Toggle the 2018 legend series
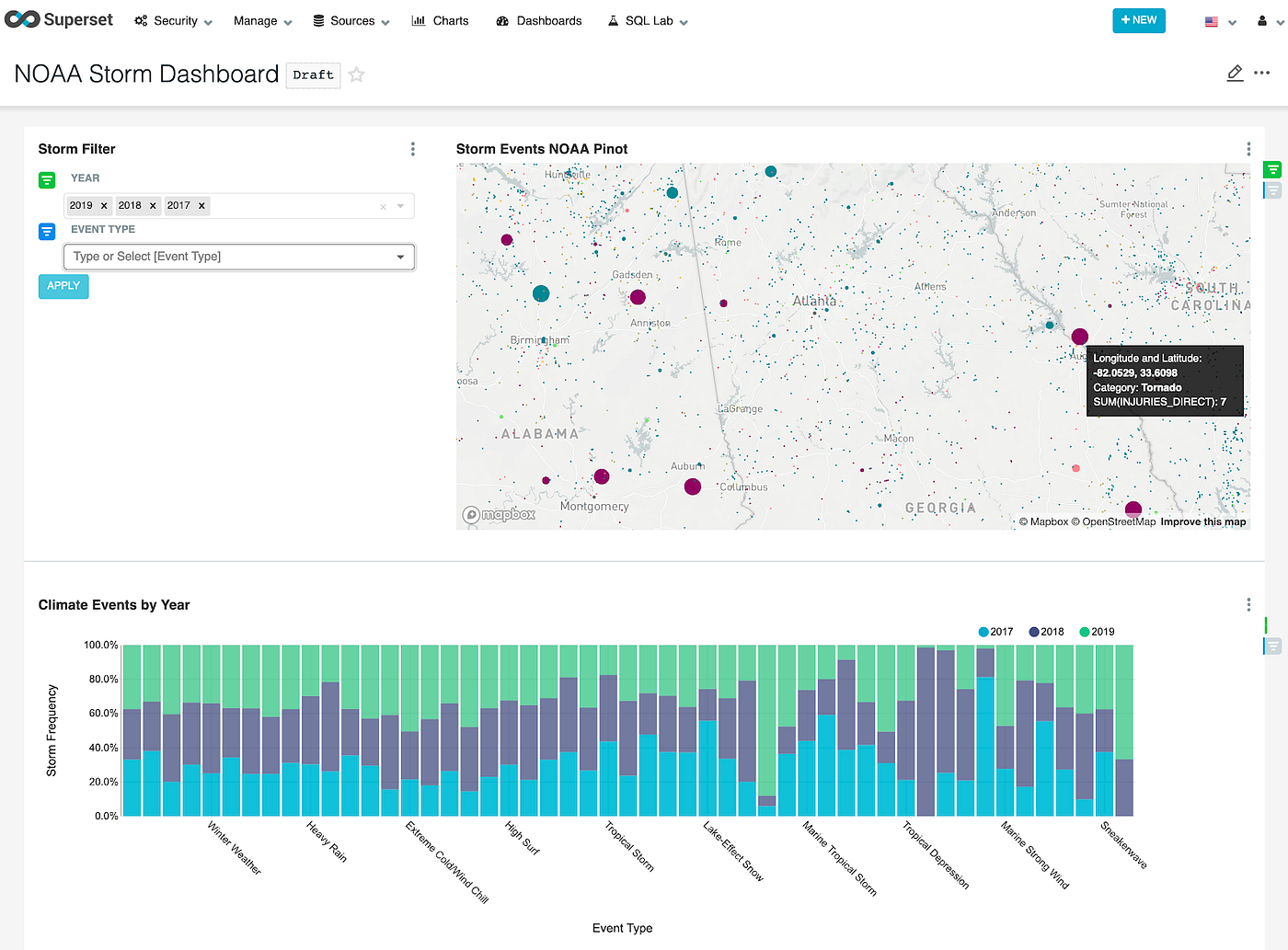 point(1046,632)
